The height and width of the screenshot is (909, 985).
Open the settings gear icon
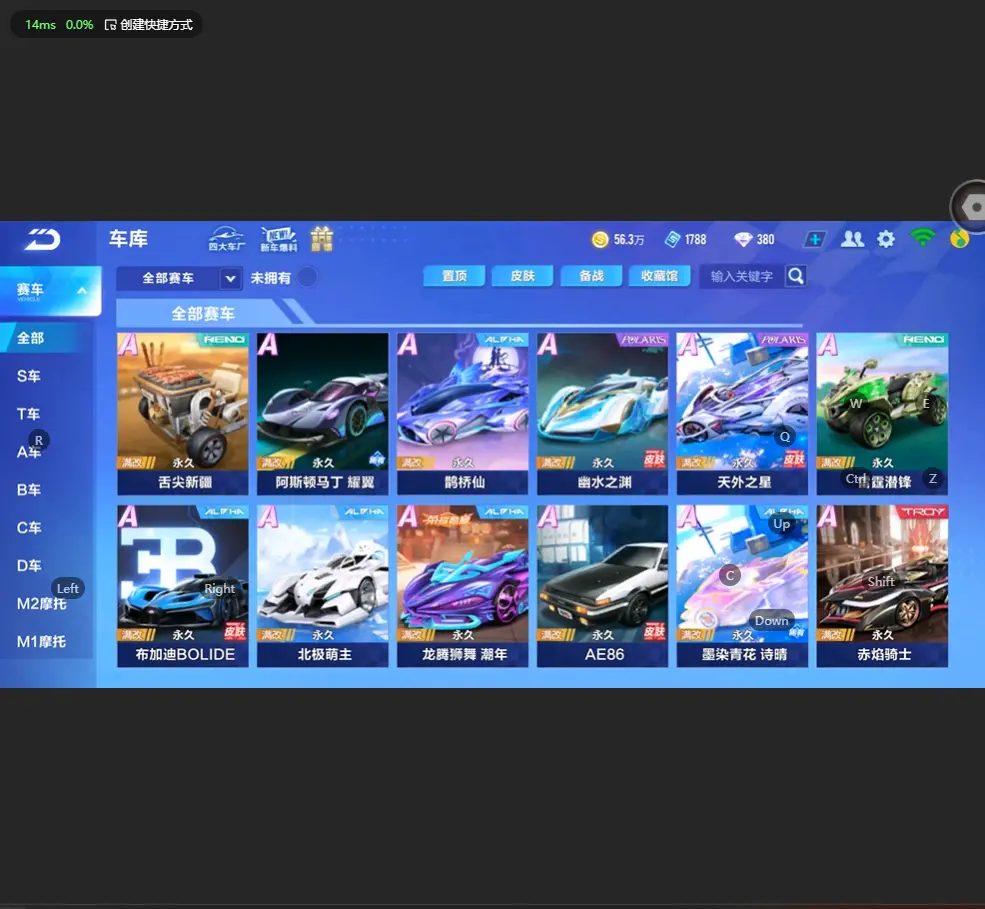(x=886, y=239)
